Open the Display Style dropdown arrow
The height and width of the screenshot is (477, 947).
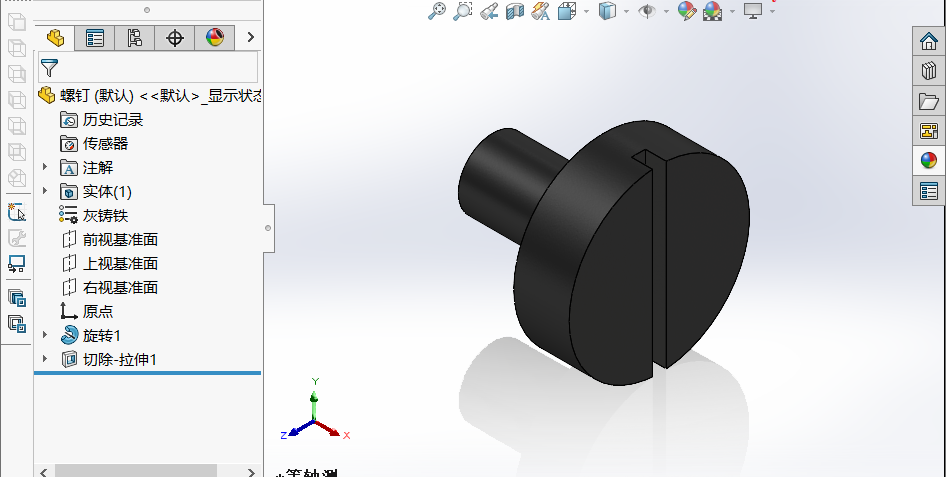click(x=626, y=11)
